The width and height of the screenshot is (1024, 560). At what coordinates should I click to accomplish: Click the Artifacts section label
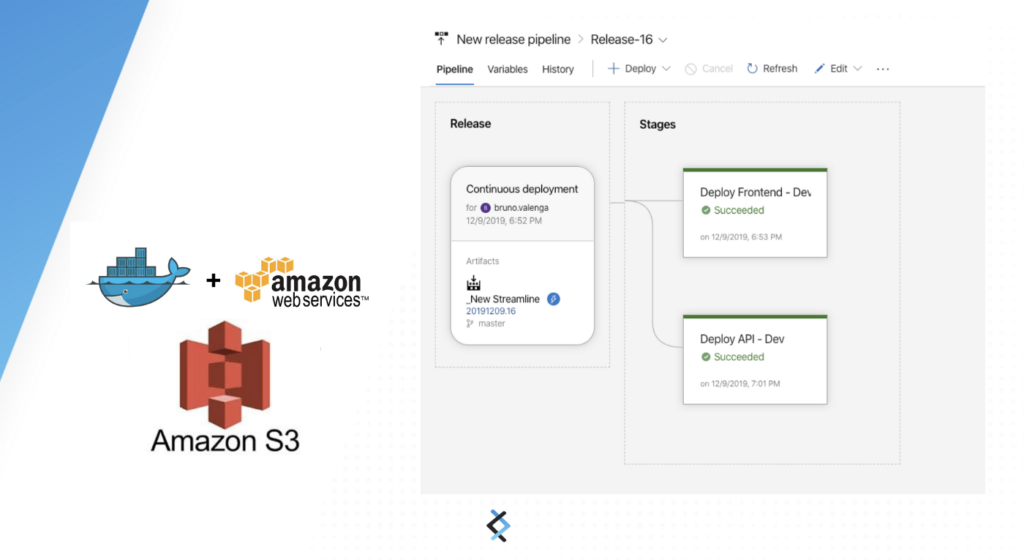click(x=482, y=261)
